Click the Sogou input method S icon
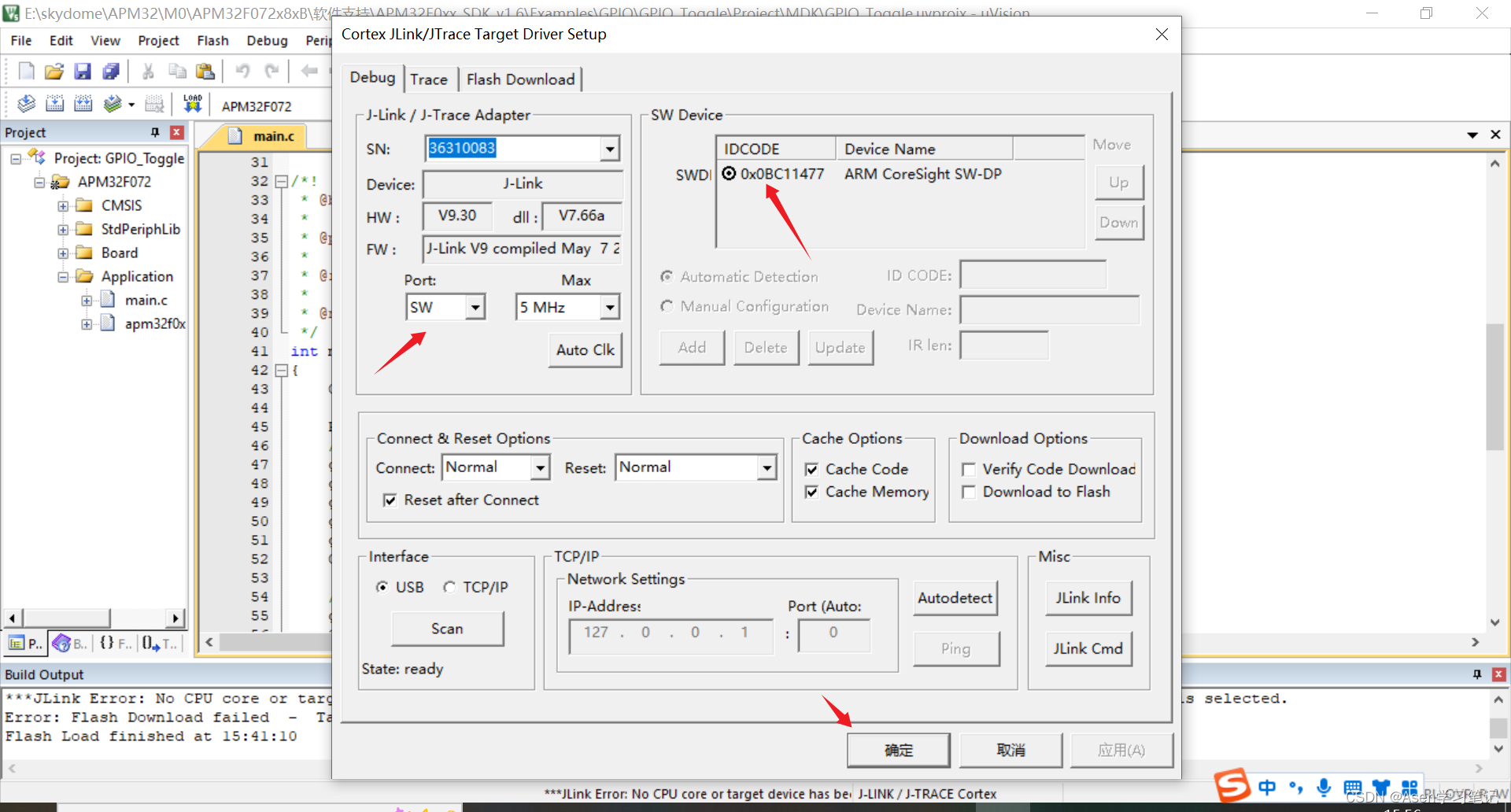Screen dimensions: 1511x812 [x=1232, y=786]
